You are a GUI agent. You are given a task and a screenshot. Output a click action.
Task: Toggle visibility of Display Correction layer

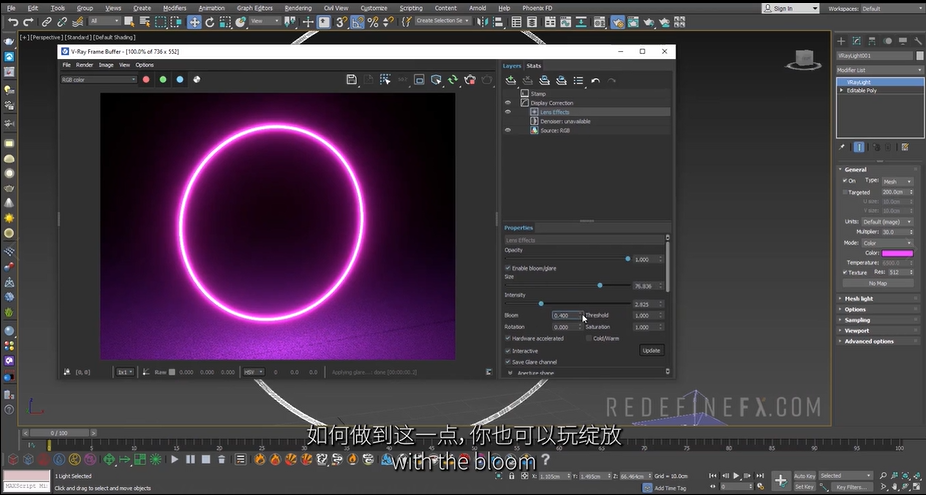click(x=508, y=103)
